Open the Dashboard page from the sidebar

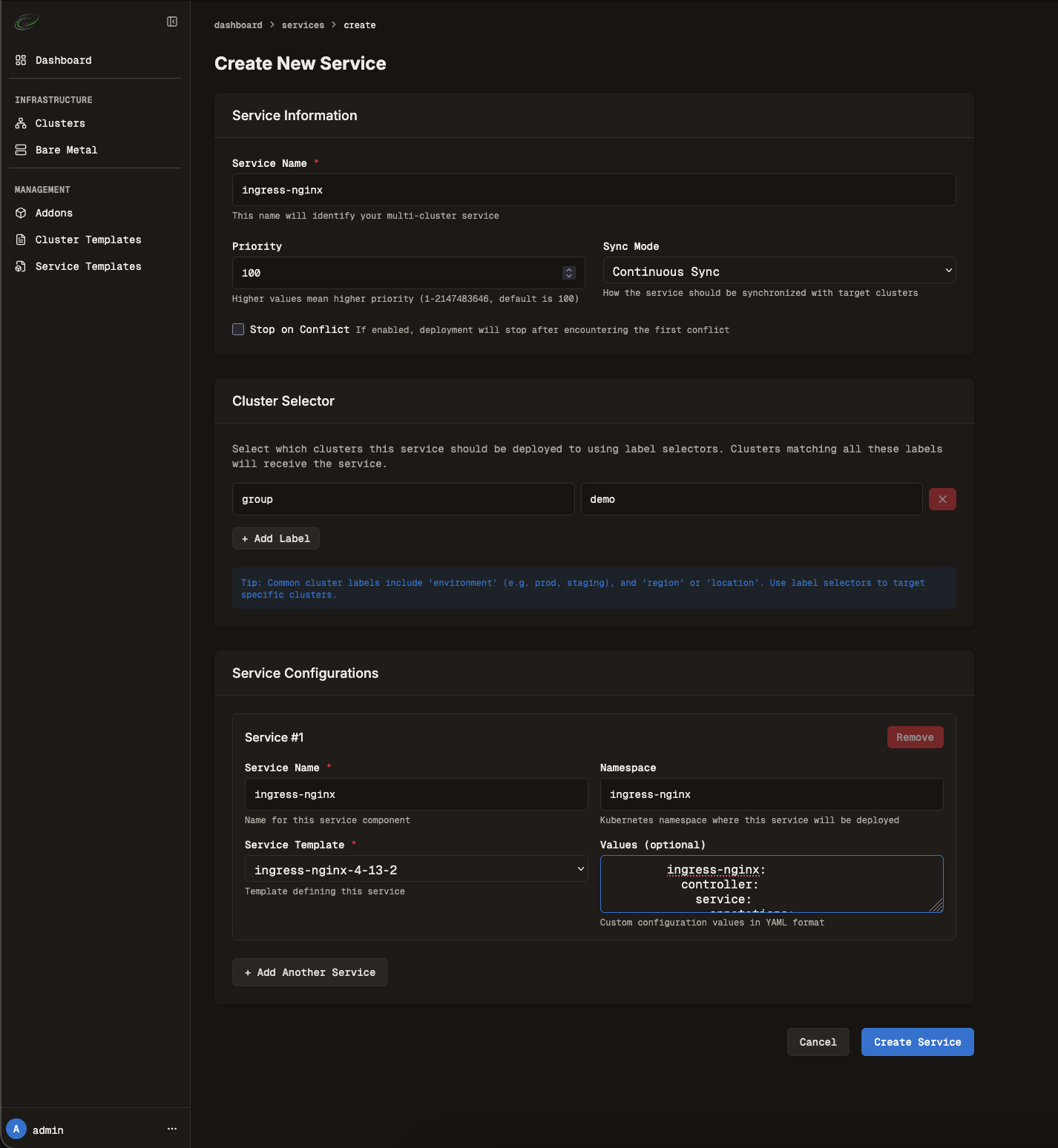pos(63,60)
